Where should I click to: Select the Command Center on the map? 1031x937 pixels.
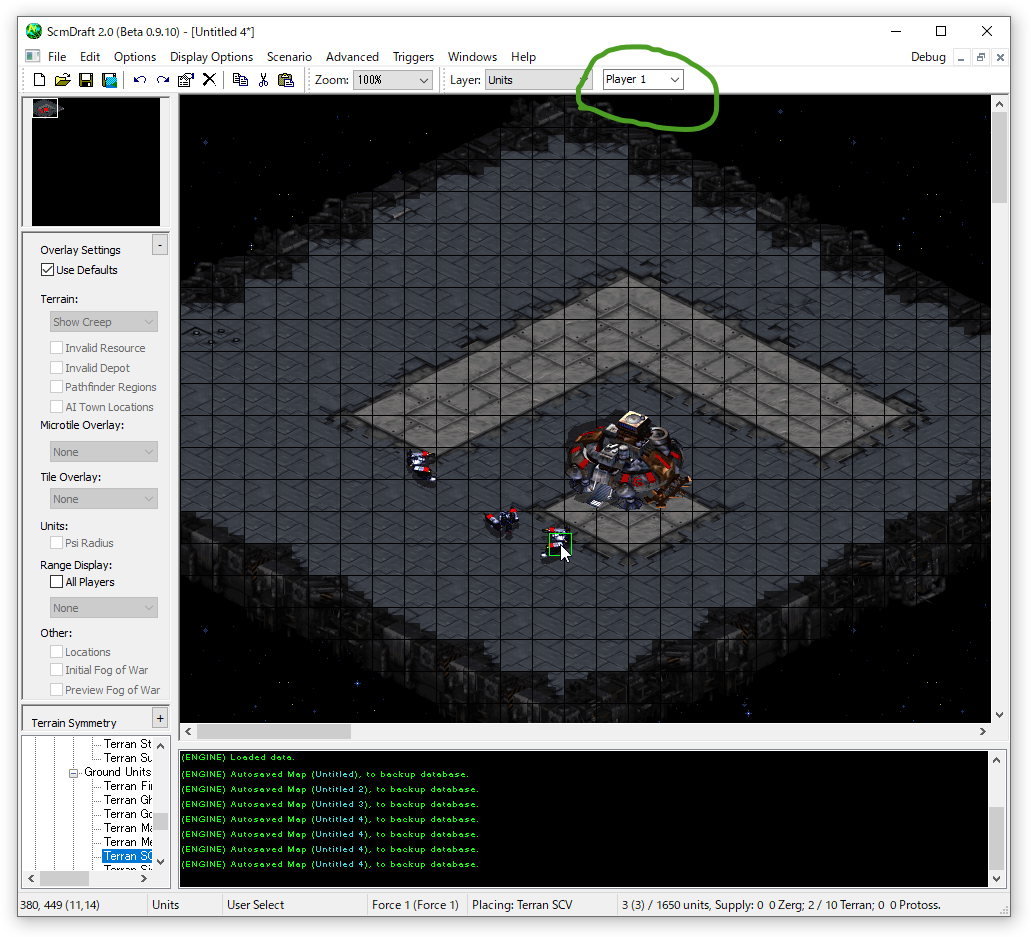pyautogui.click(x=628, y=462)
